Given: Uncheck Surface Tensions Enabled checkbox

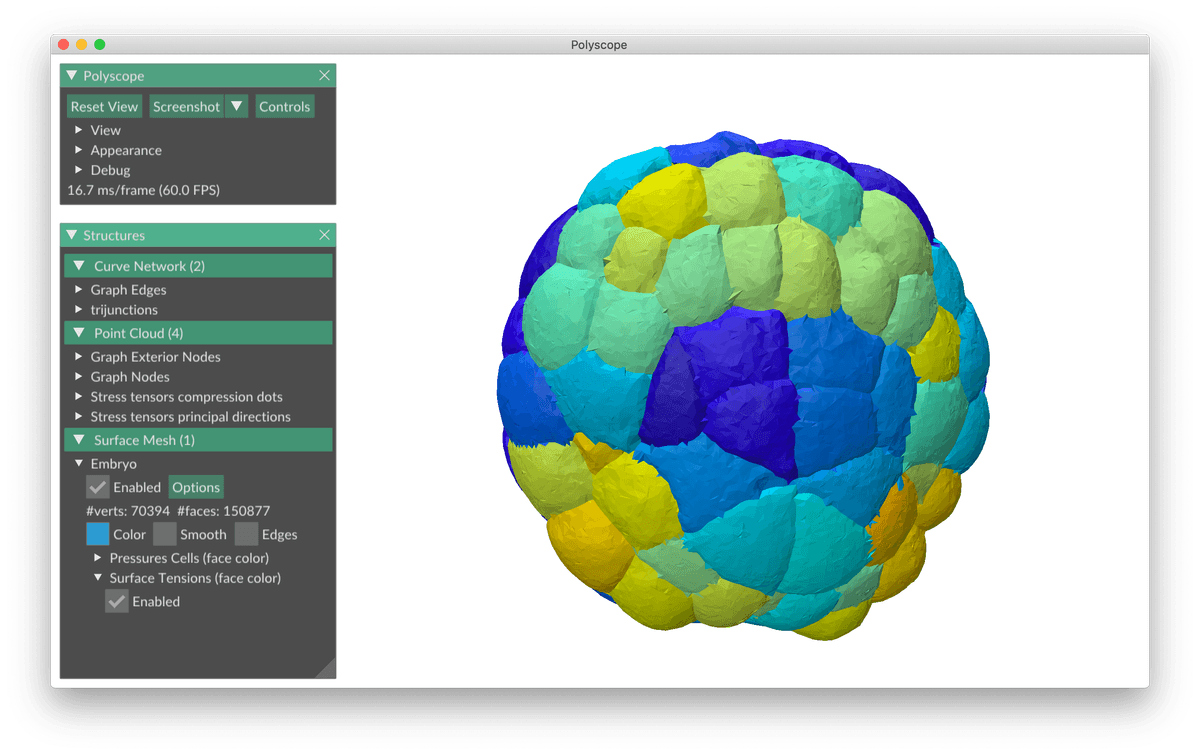Looking at the screenshot, I should [117, 601].
